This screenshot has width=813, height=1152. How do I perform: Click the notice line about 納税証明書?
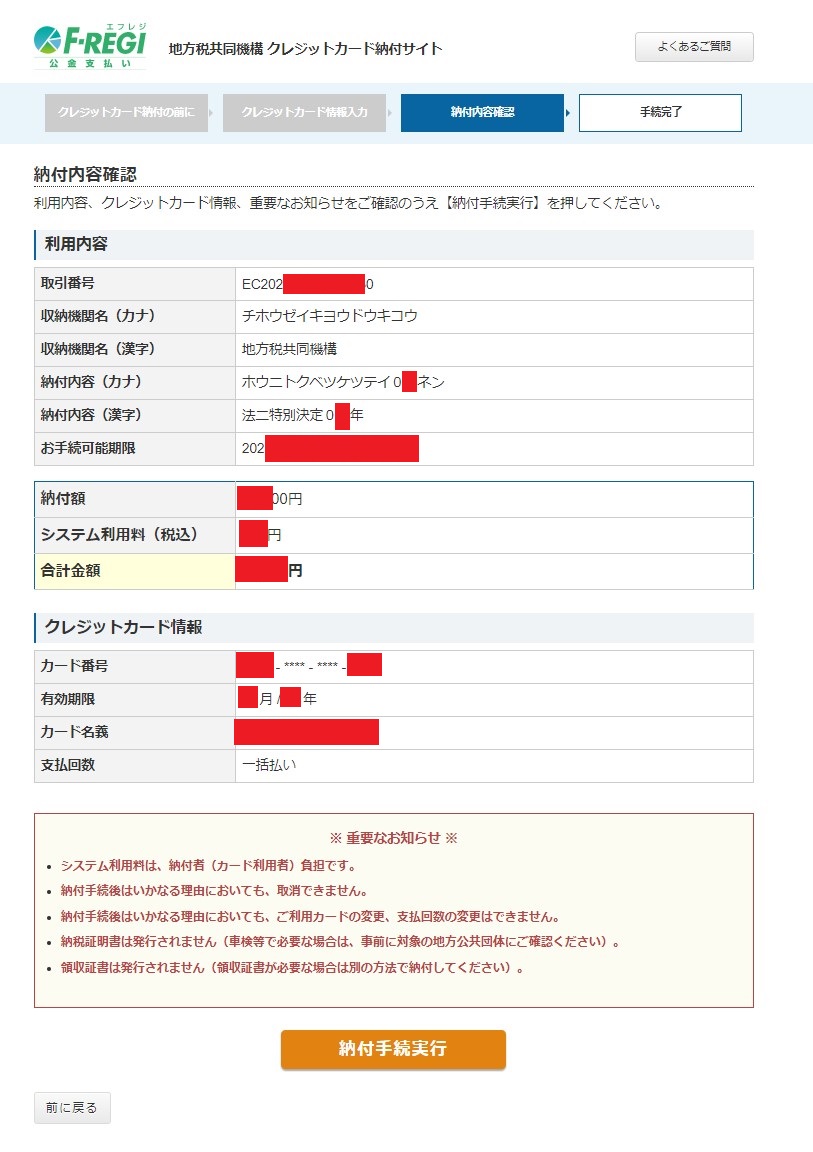(x=341, y=942)
